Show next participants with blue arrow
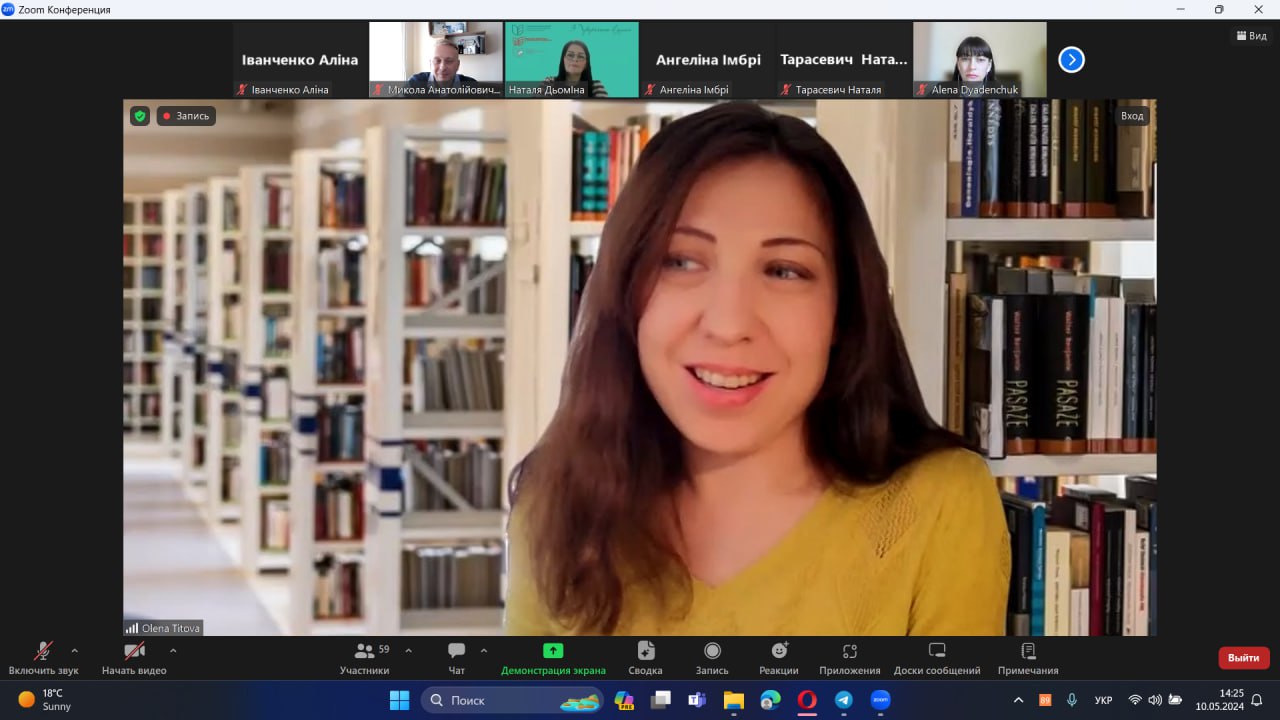The height and width of the screenshot is (720, 1280). (1071, 60)
